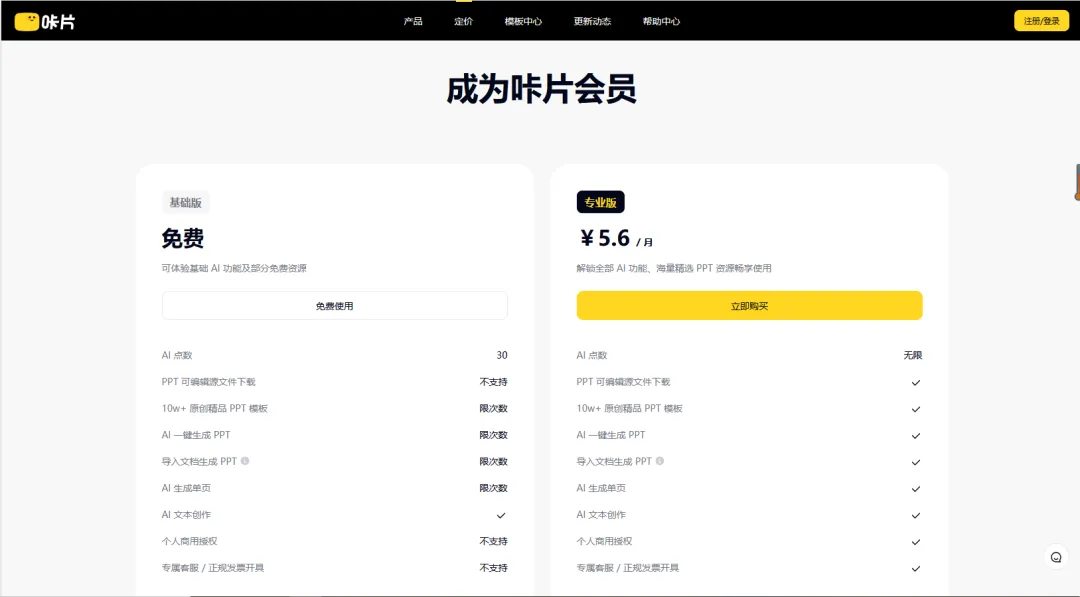Click the 专业版 plan badge
The width and height of the screenshot is (1080, 597).
point(601,202)
